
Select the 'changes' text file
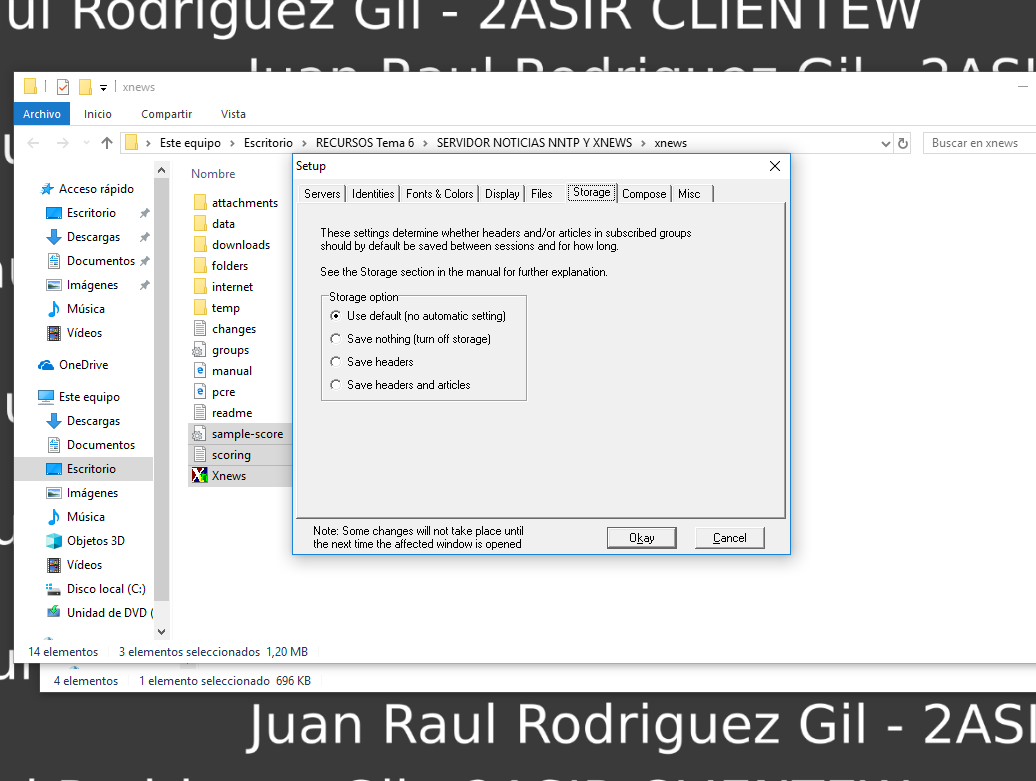(225, 328)
